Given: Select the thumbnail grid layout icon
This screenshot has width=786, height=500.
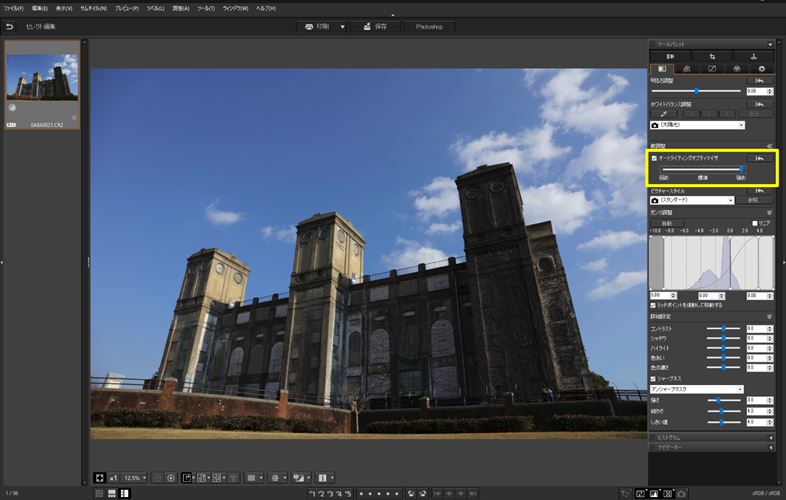Looking at the screenshot, I should pyautogui.click(x=99, y=493).
